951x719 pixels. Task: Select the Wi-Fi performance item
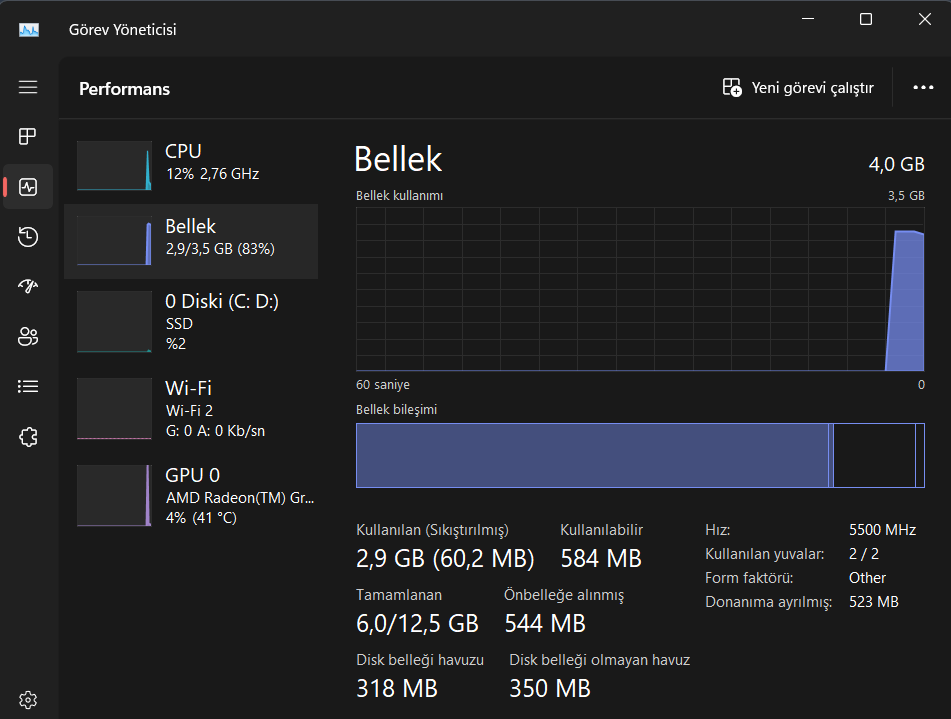tap(191, 409)
